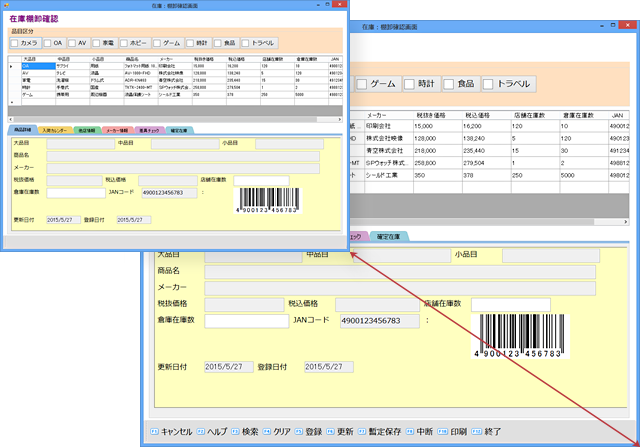
Task: Open the green third tab in the small window
Action: (87, 130)
